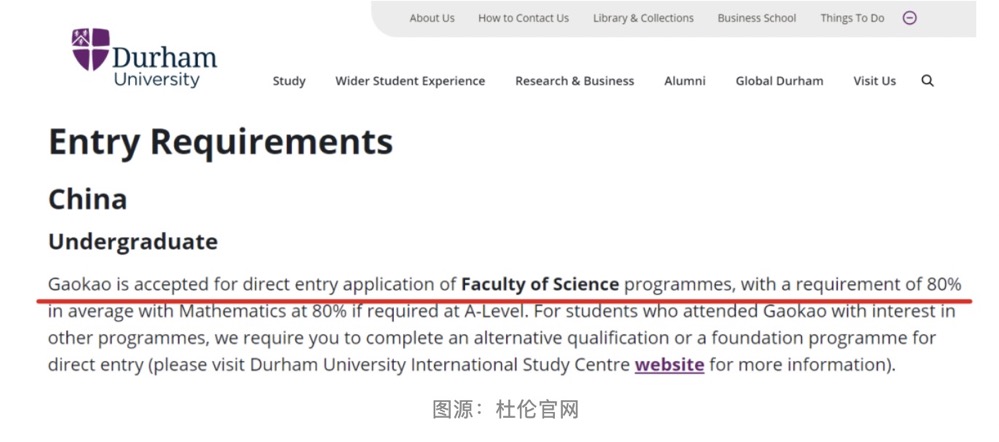999x442 pixels.
Task: Go to Library & Collections
Action: pyautogui.click(x=643, y=18)
